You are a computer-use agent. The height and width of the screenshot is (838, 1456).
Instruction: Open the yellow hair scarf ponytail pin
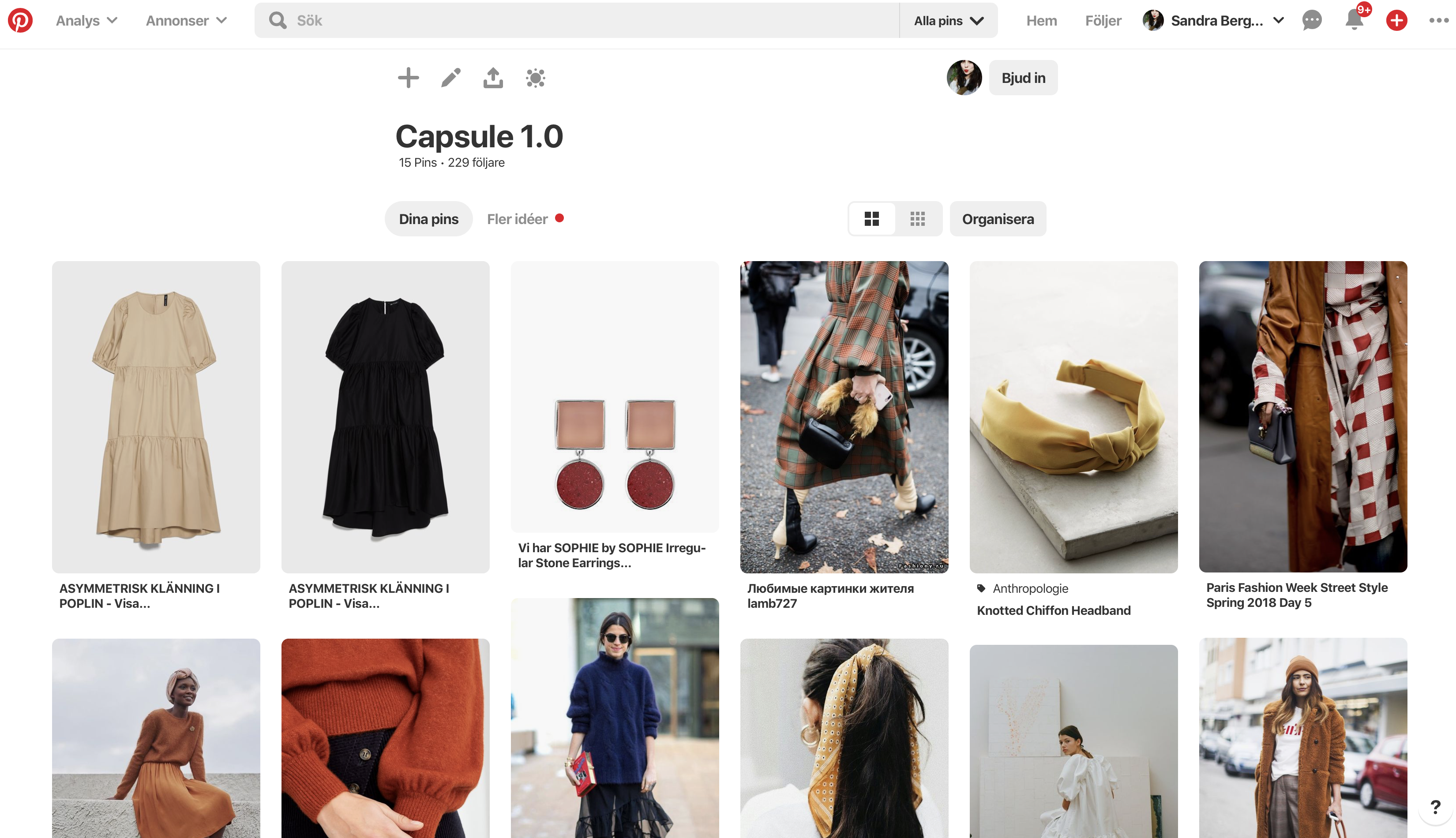click(x=844, y=738)
